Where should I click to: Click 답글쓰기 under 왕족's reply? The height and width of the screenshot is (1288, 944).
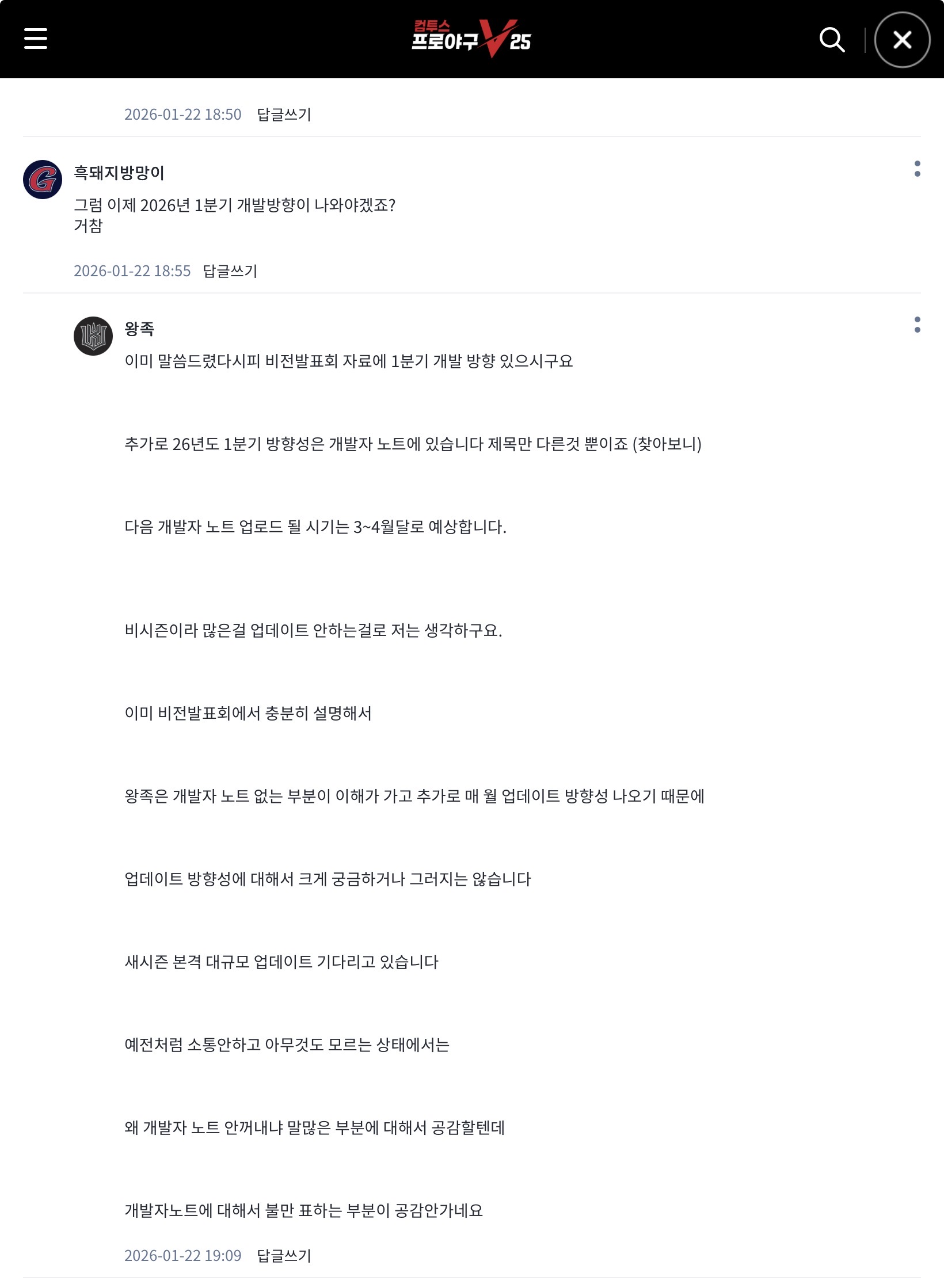tap(284, 1256)
